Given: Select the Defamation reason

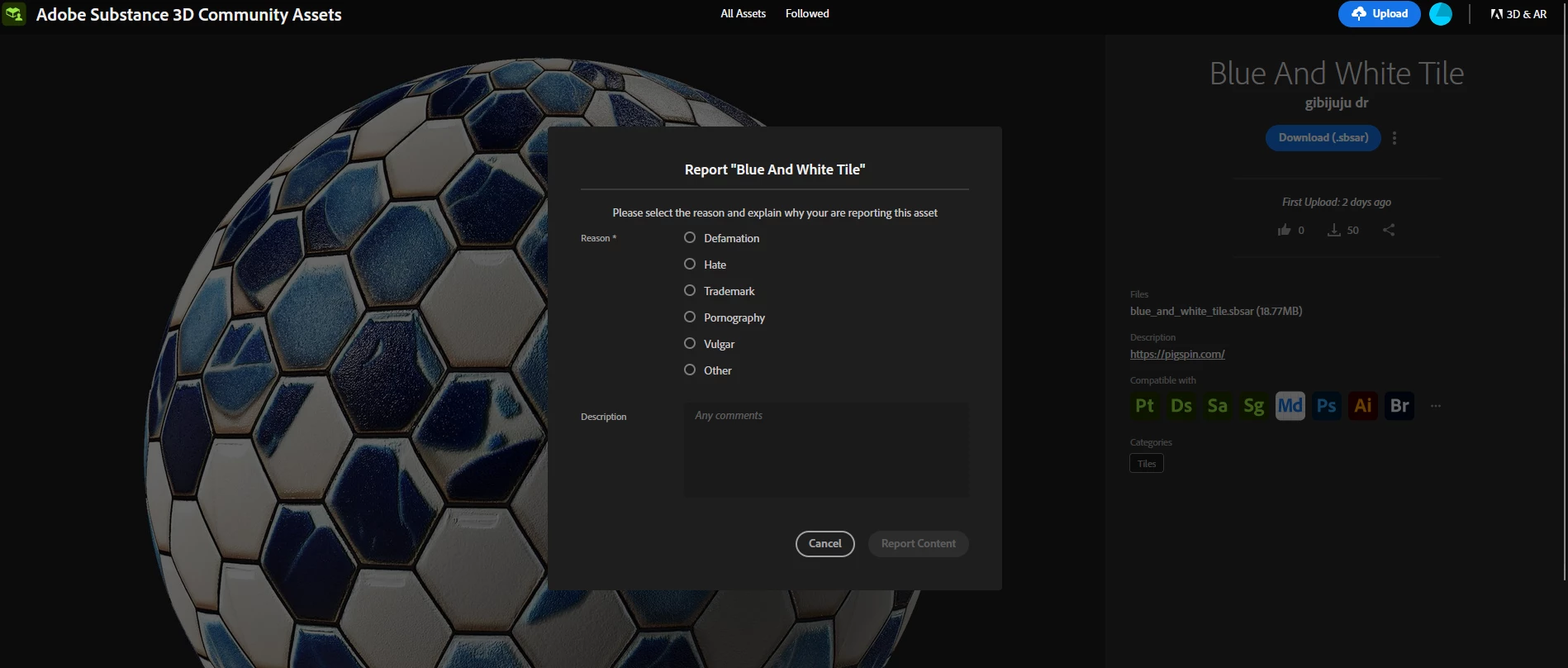Looking at the screenshot, I should [690, 237].
